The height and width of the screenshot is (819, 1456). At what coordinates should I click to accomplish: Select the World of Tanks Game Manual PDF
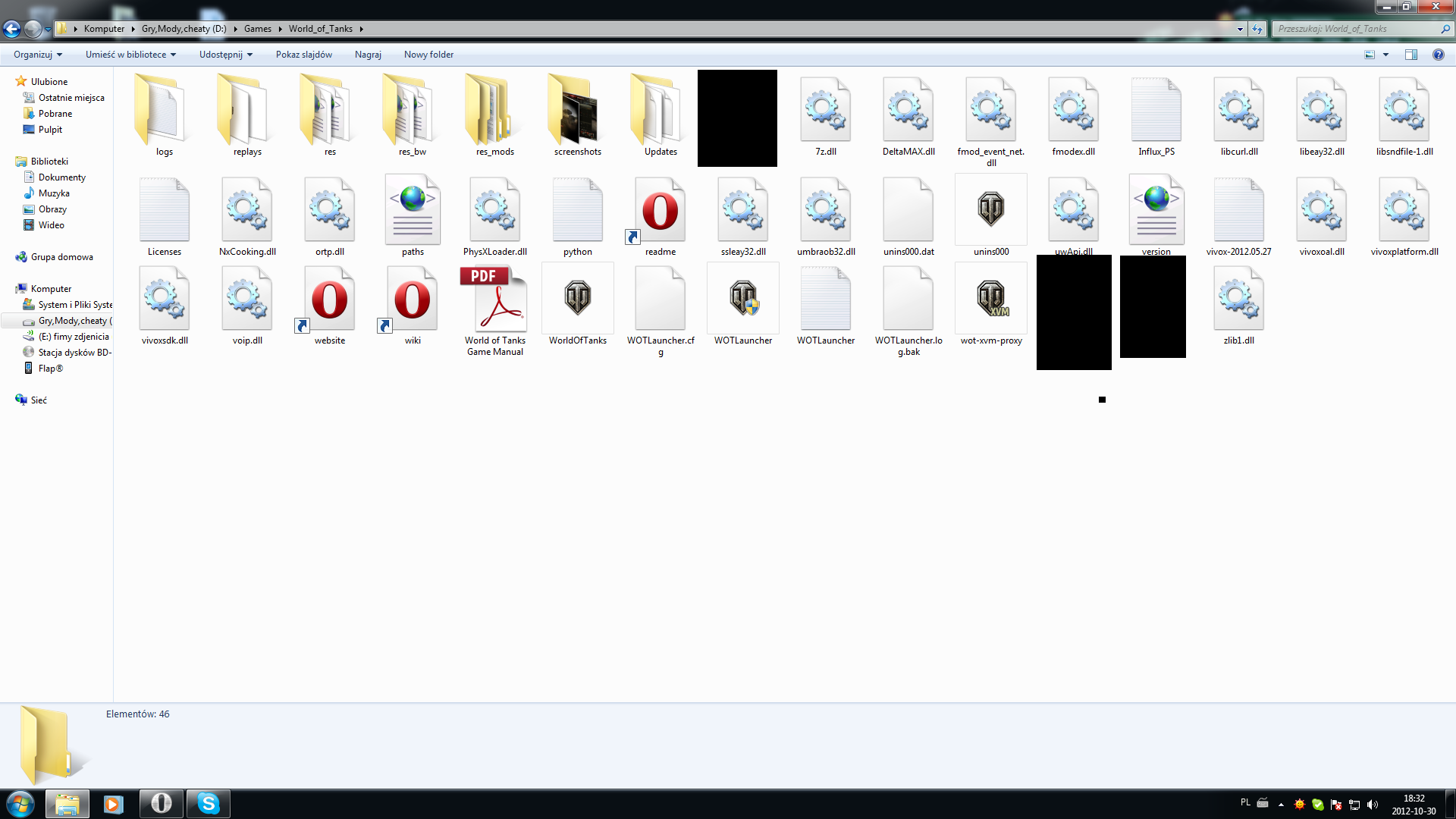click(495, 309)
